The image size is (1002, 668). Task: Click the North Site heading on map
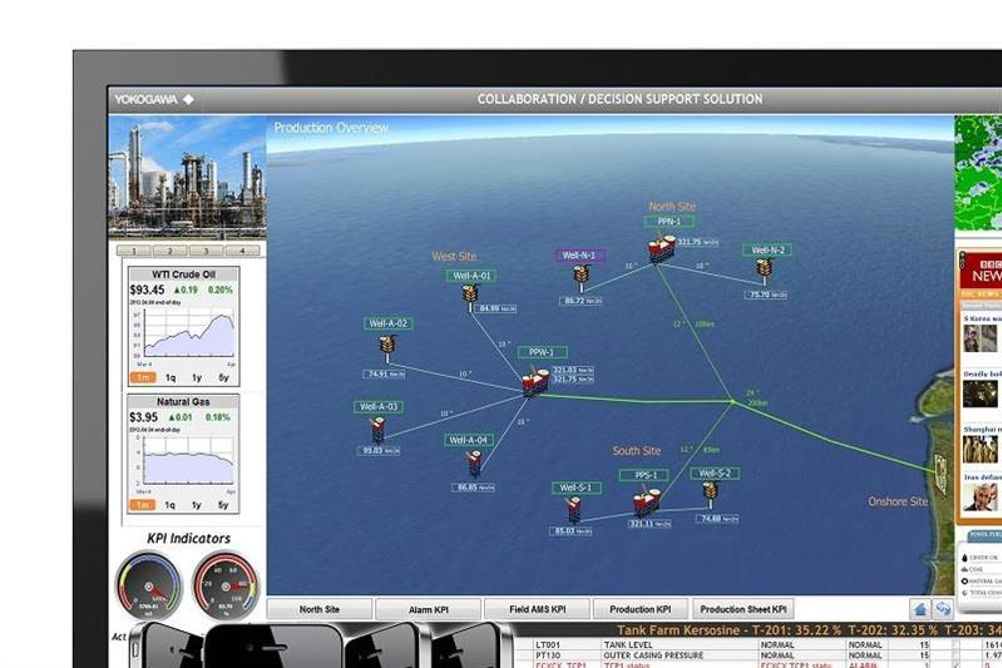[x=672, y=206]
